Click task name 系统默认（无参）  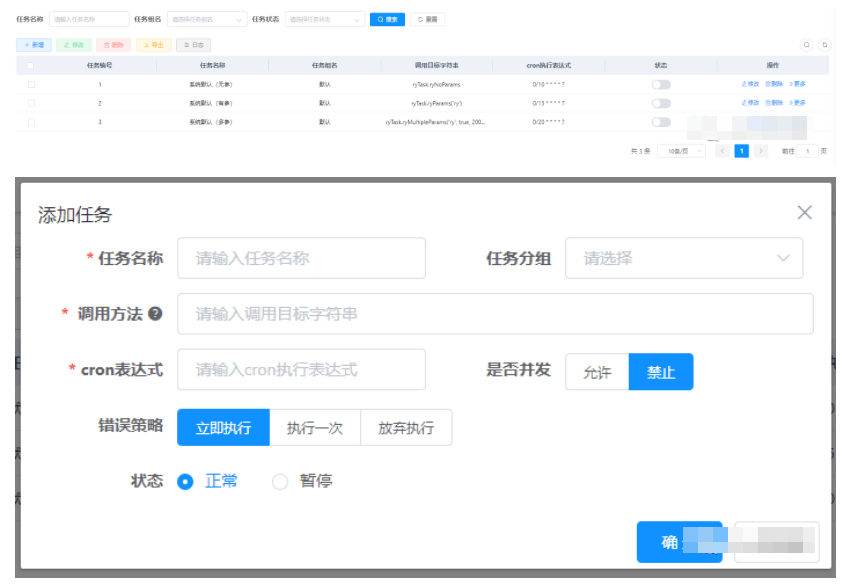pyautogui.click(x=211, y=84)
